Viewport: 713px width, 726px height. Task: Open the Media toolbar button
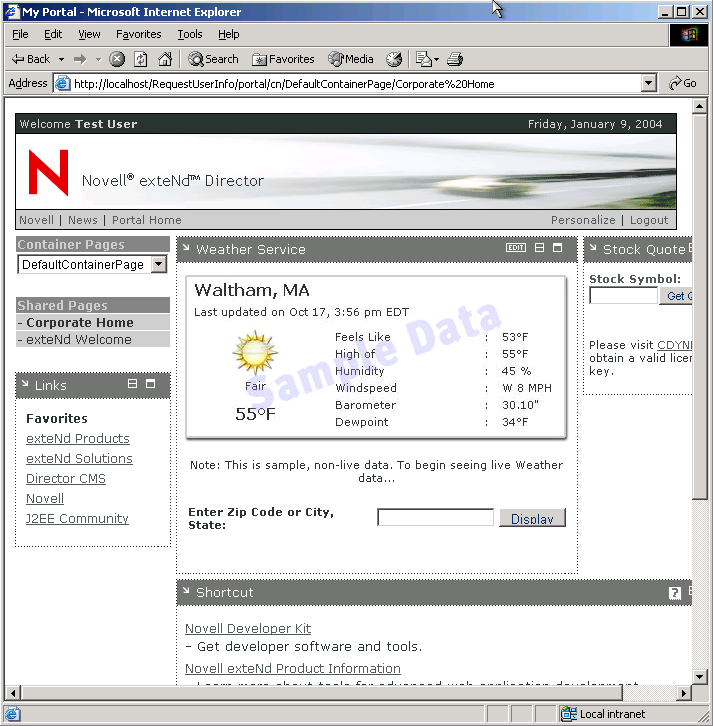(350, 59)
